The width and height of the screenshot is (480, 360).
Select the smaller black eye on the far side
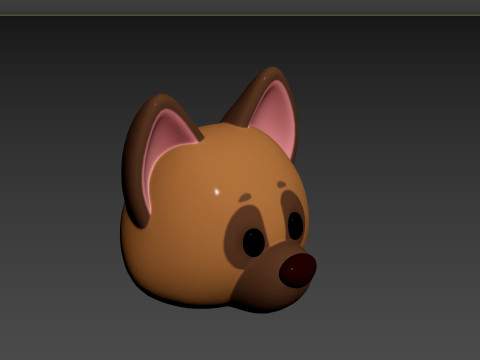point(295,226)
